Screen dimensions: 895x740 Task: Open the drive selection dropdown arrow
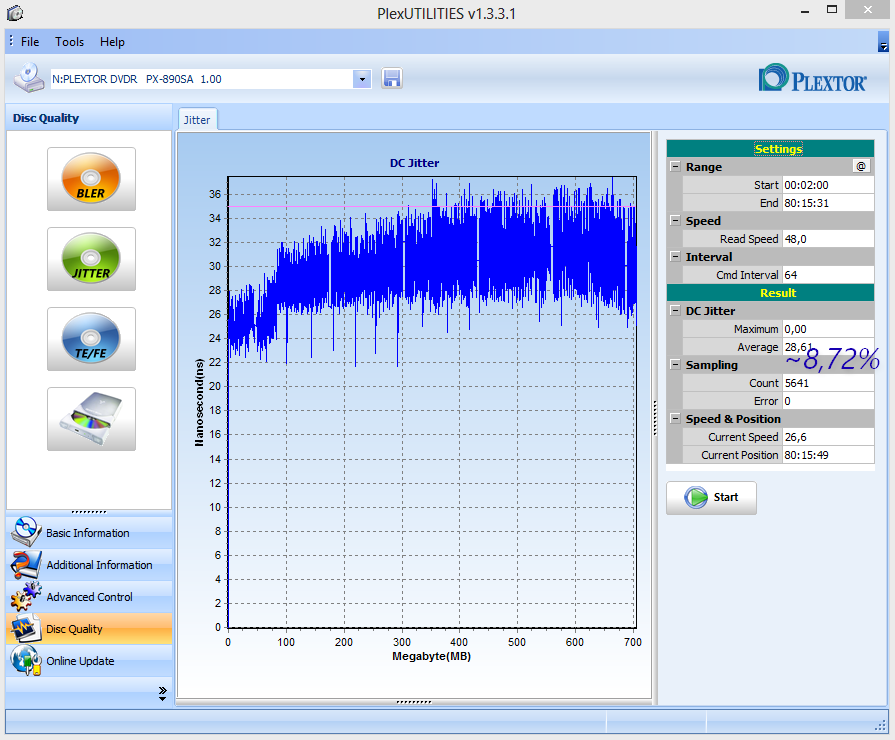(x=362, y=79)
